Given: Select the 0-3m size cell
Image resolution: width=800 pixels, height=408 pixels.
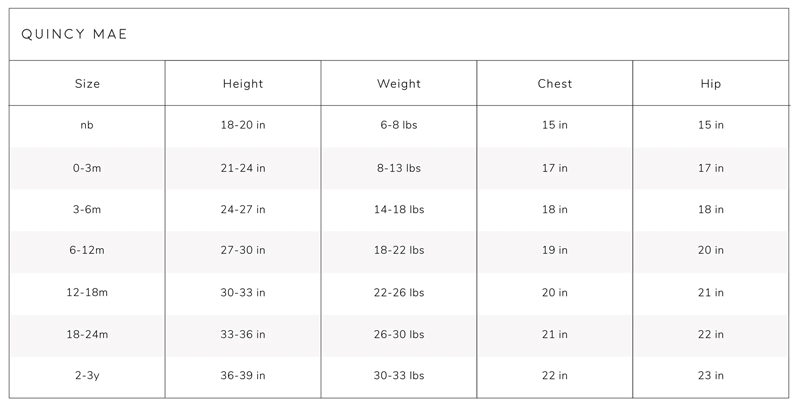Looking at the screenshot, I should [x=87, y=168].
